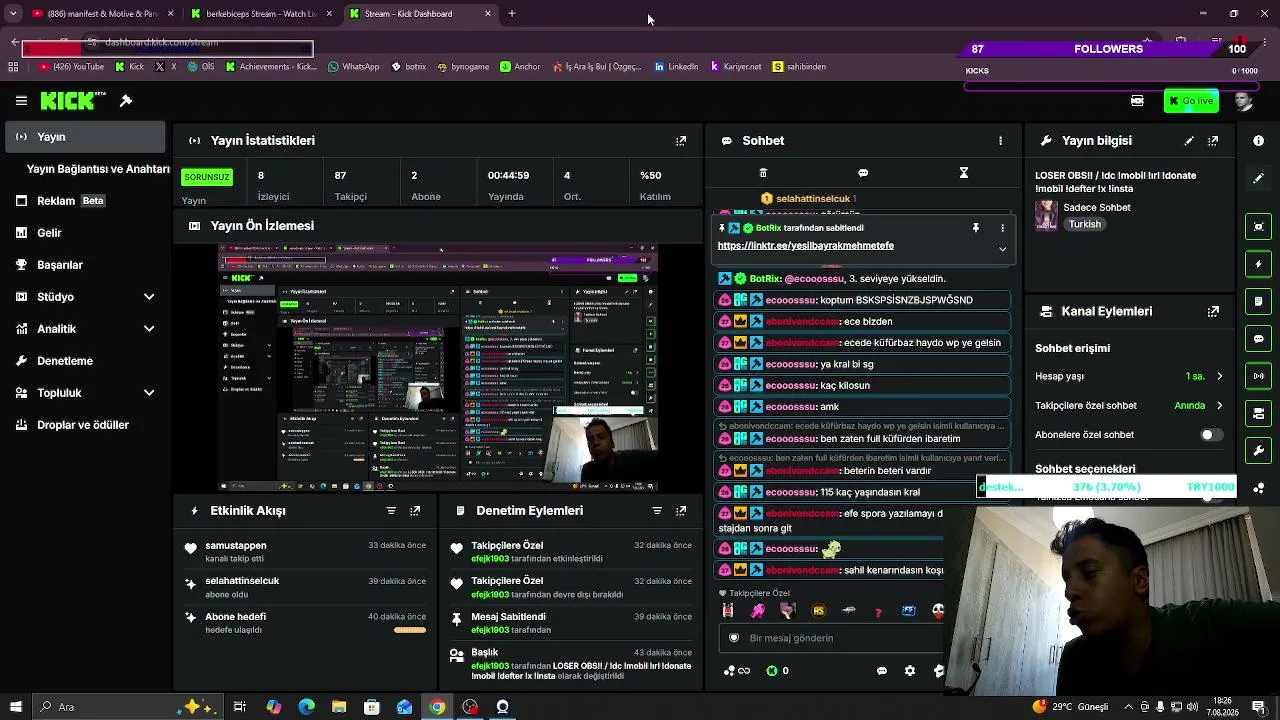Open the hamburger sidebar menu
Viewport: 1280px width, 720px height.
pyautogui.click(x=21, y=101)
